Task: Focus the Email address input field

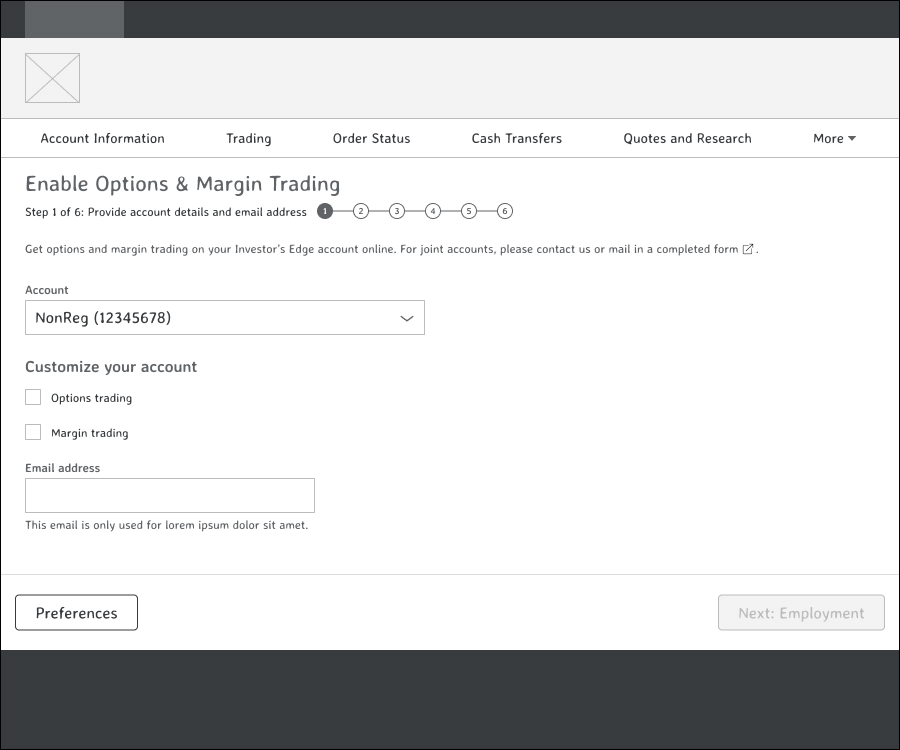Action: click(170, 495)
